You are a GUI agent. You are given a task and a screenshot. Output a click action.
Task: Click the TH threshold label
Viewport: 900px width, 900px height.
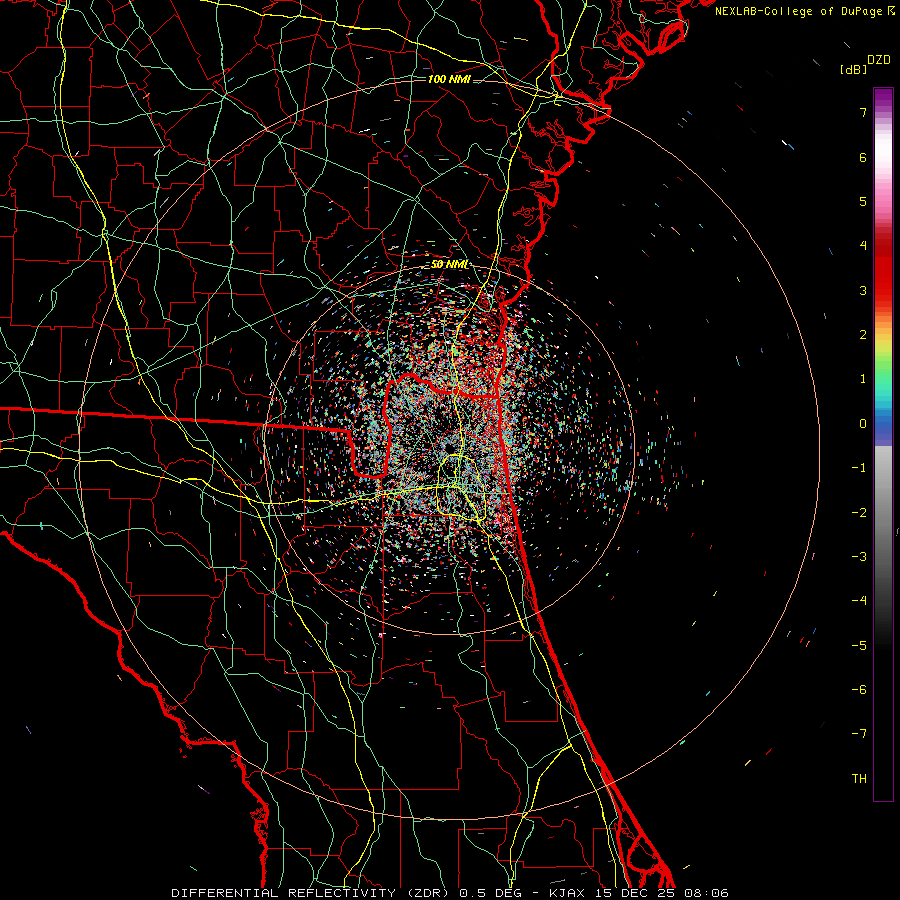click(x=859, y=779)
